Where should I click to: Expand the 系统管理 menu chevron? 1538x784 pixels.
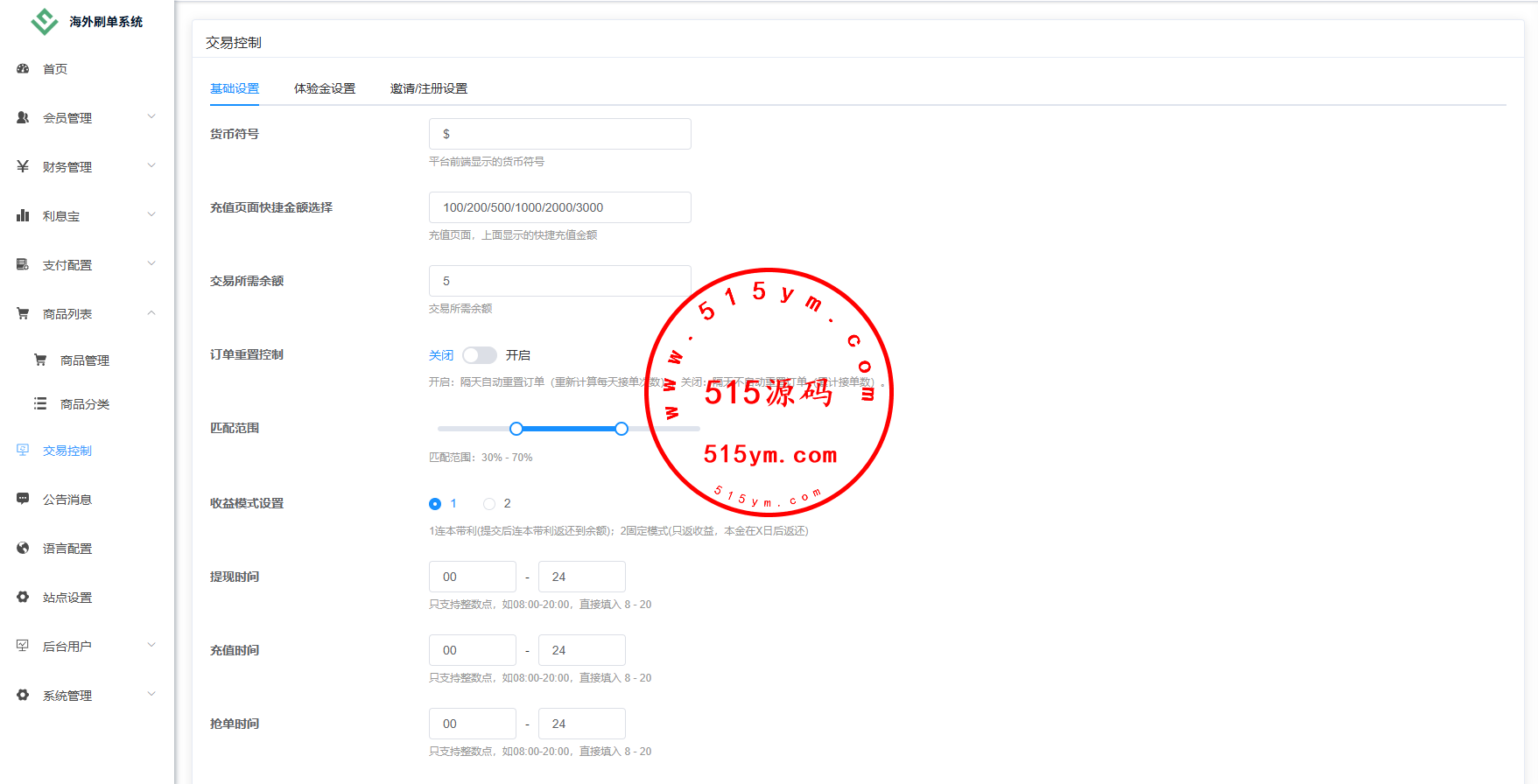pyautogui.click(x=151, y=695)
